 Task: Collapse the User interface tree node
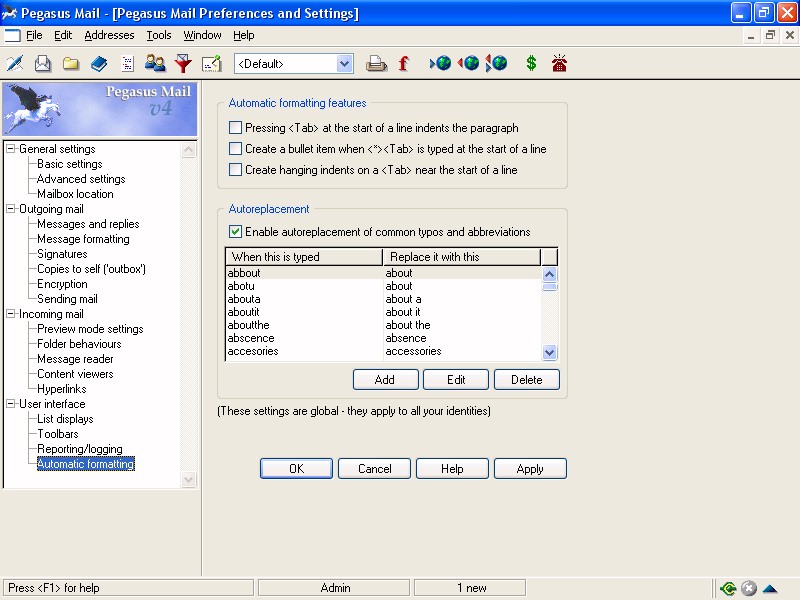[11, 404]
